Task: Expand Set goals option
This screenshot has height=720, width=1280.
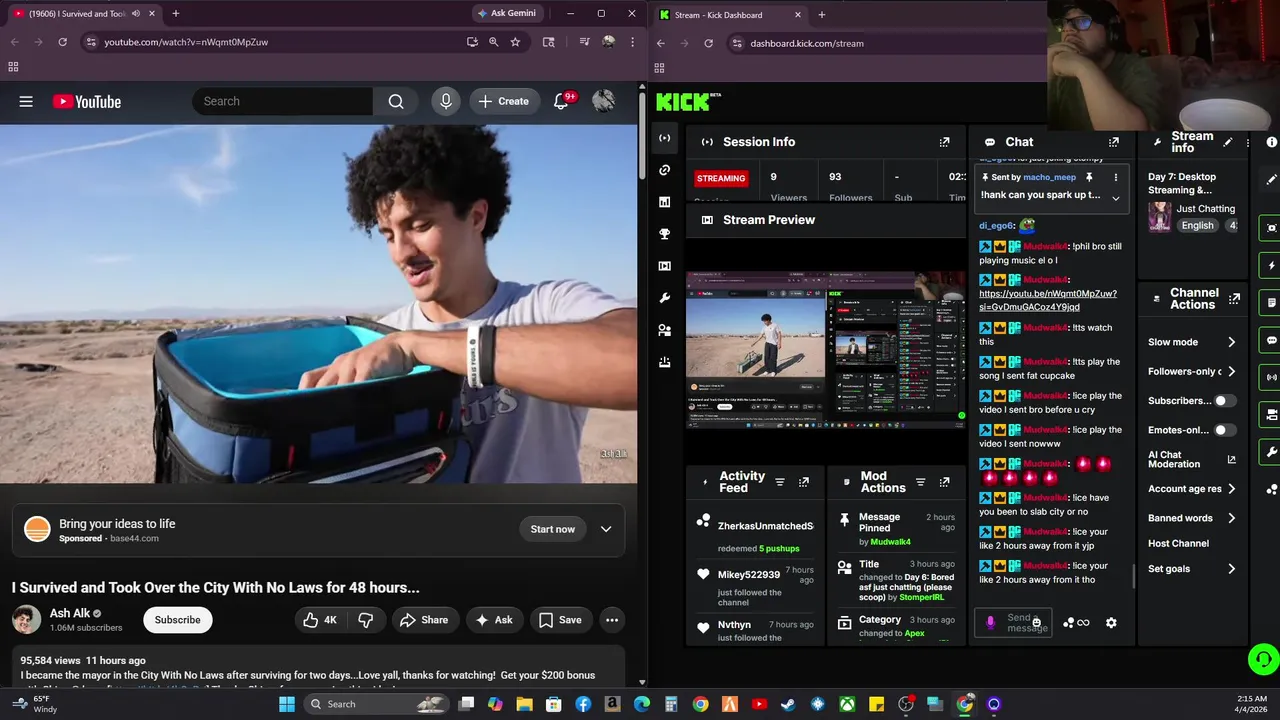Action: pyautogui.click(x=1232, y=569)
